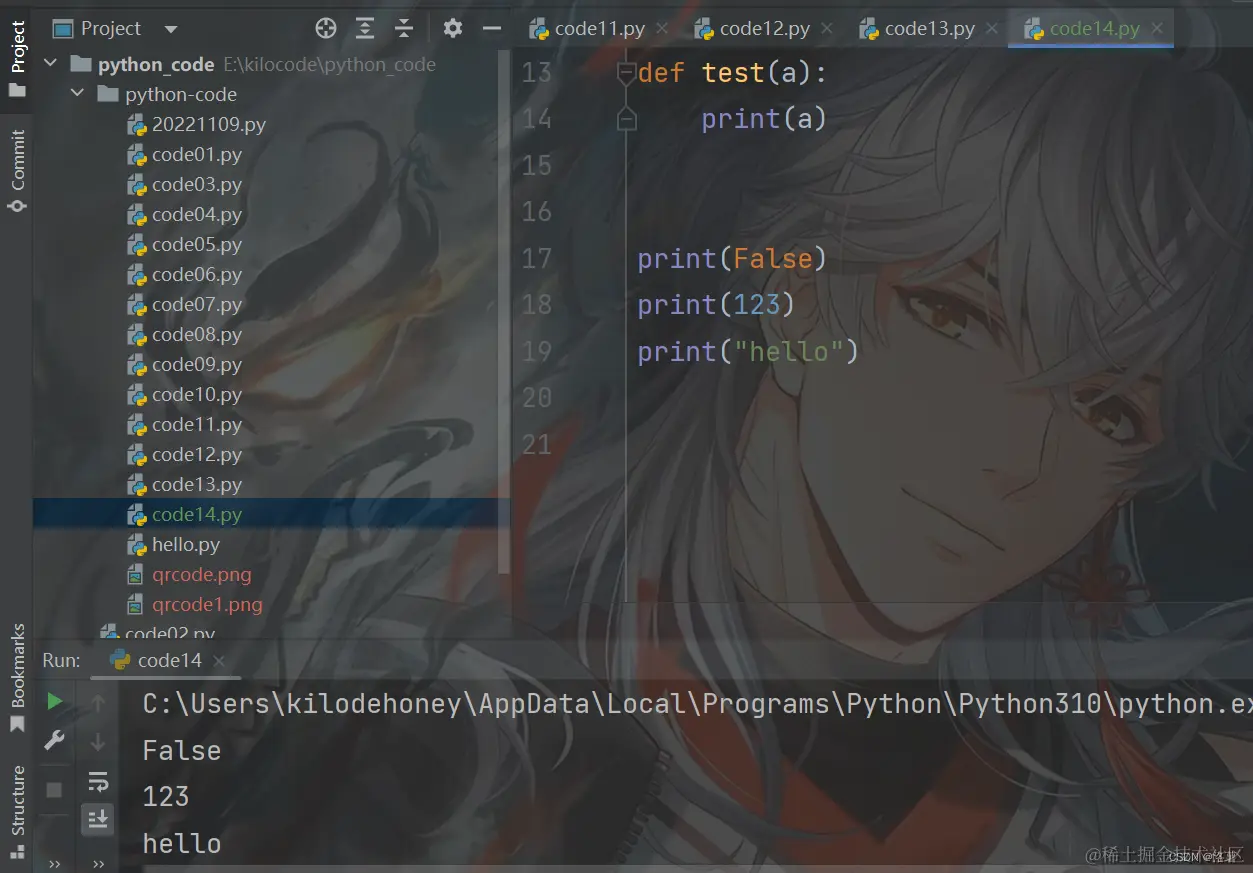Select qrcode.png in the Project tree
This screenshot has height=873, width=1253.
[202, 574]
